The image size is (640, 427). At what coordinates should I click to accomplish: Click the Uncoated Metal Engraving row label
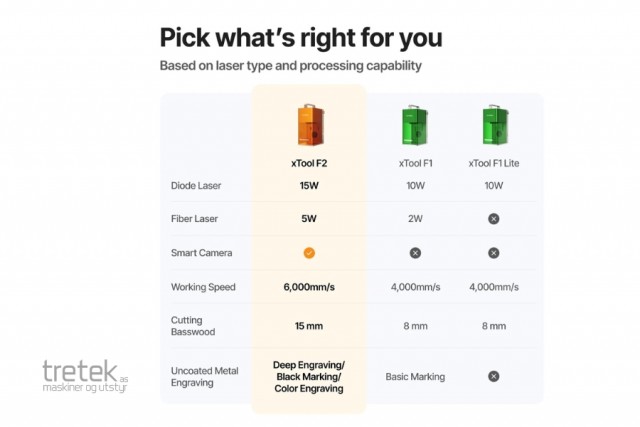[204, 377]
